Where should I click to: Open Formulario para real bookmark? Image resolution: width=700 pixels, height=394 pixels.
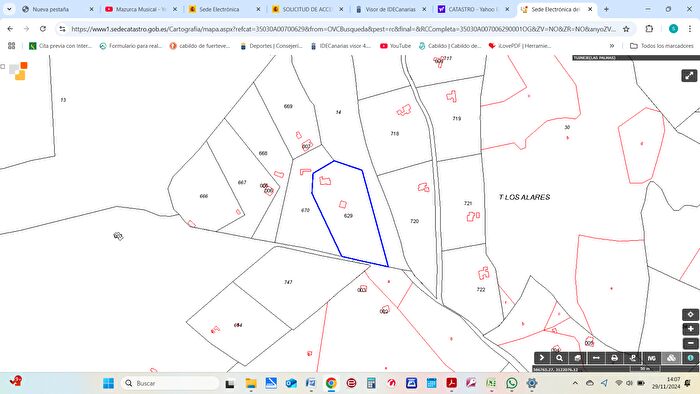pos(130,46)
